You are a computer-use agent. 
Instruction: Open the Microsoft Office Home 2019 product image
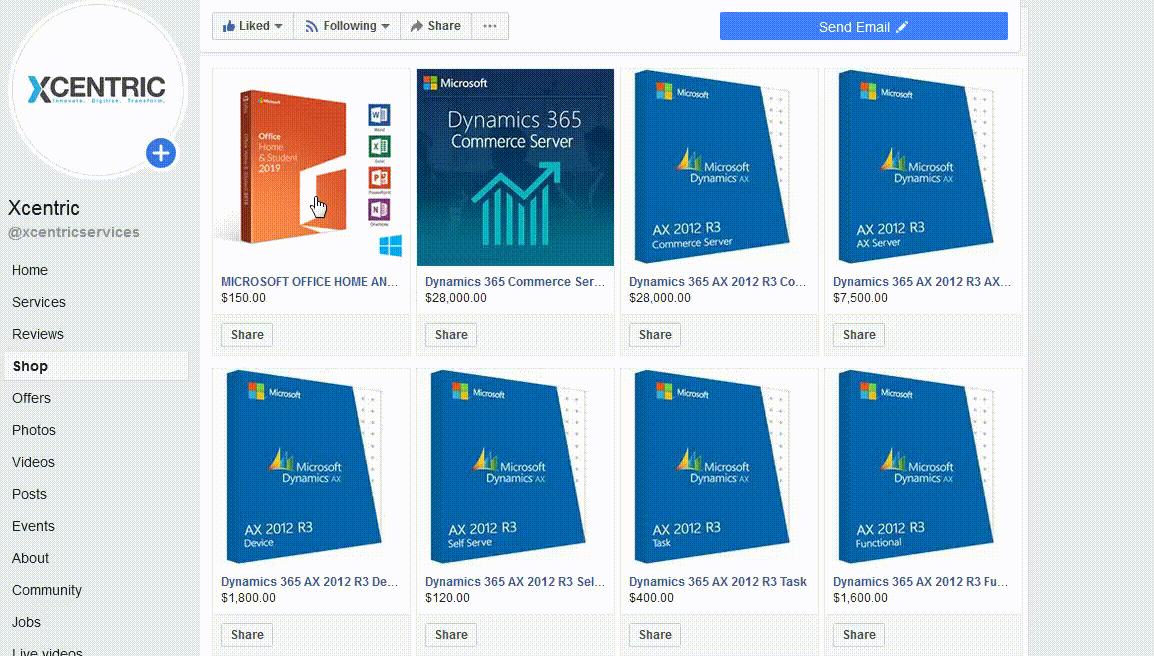coord(311,167)
